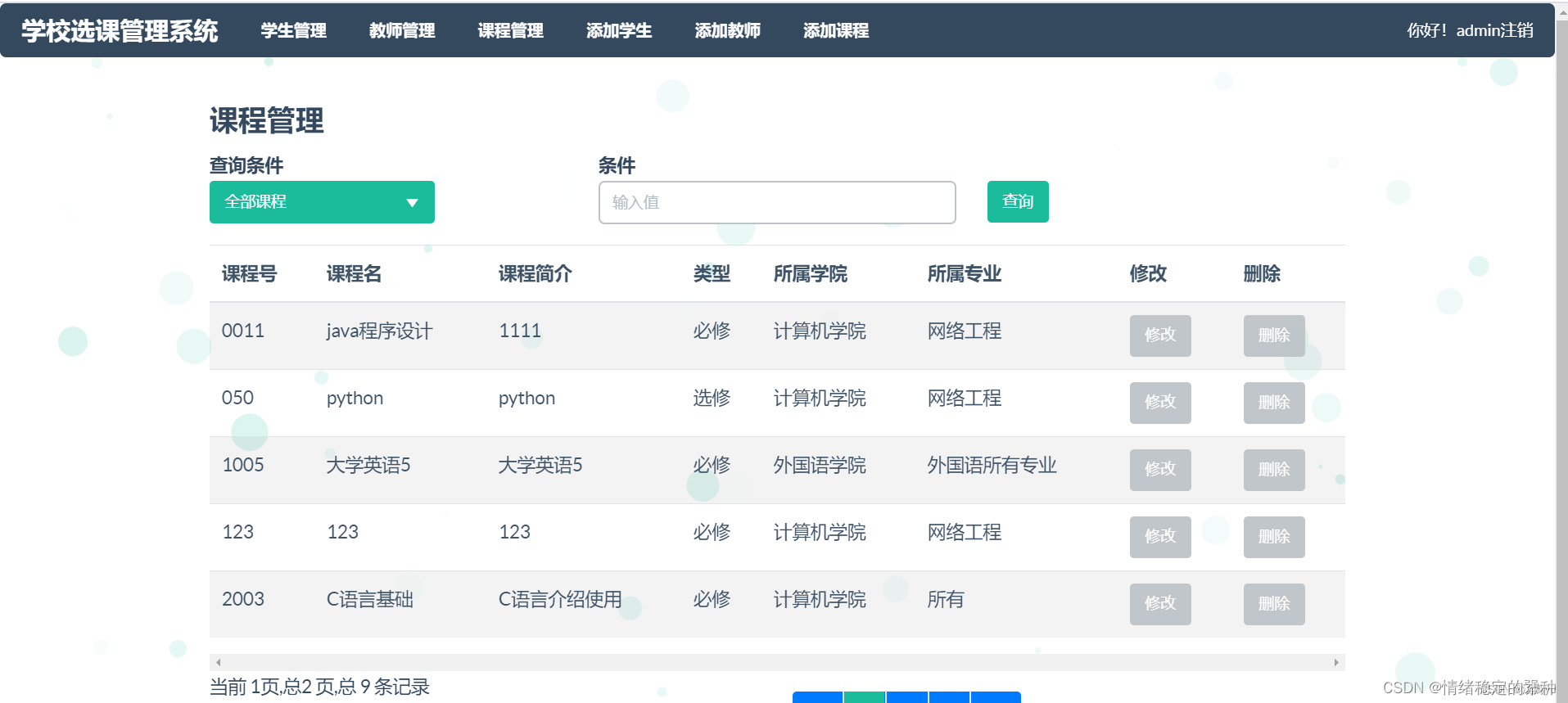The image size is (1568, 703).
Task: Click 删除 for course java程序设计
Action: 1274,336
